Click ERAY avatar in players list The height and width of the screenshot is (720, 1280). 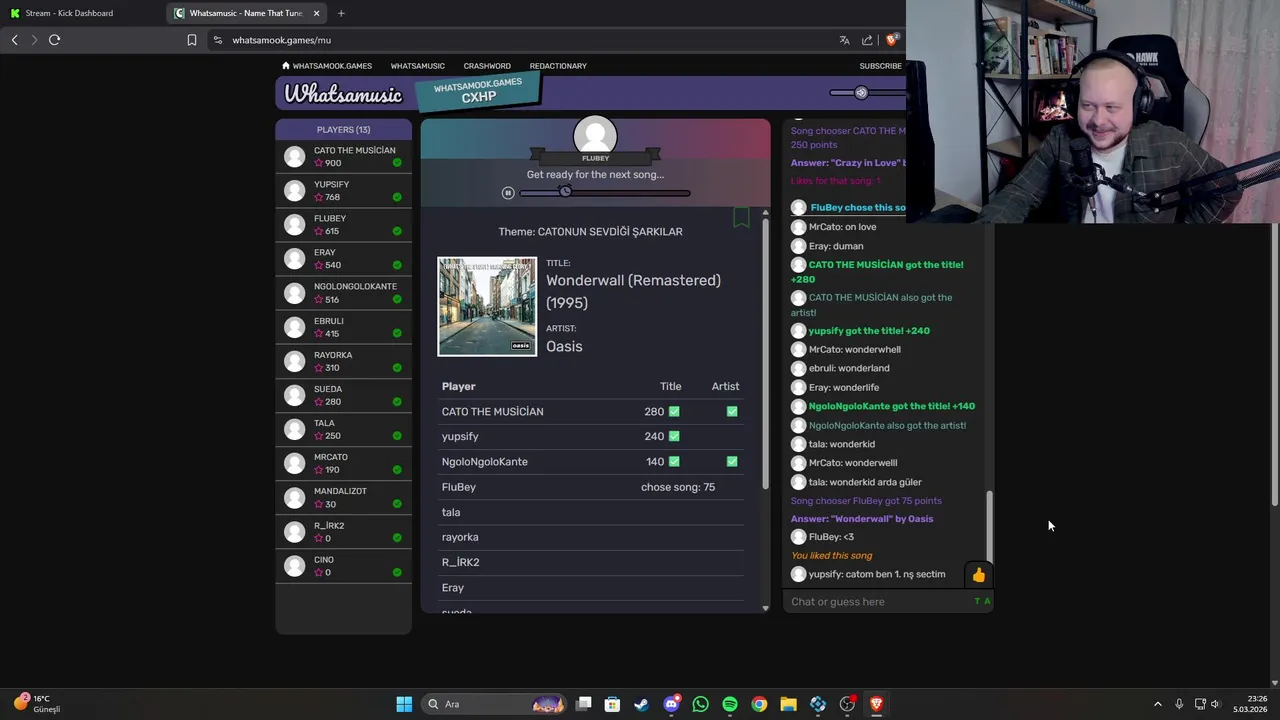pyautogui.click(x=294, y=259)
